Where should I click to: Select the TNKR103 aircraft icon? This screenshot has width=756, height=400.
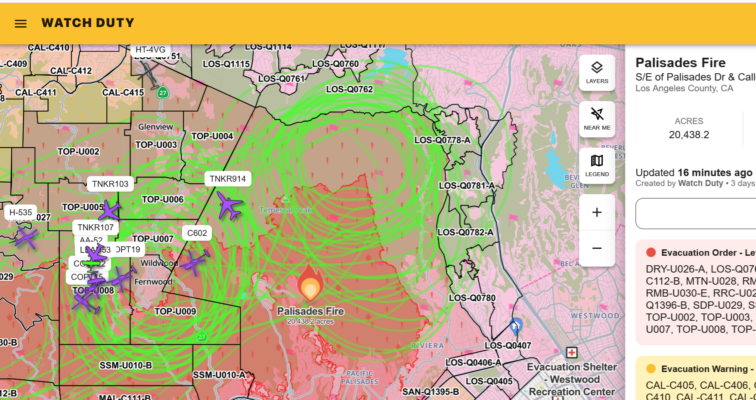109,210
